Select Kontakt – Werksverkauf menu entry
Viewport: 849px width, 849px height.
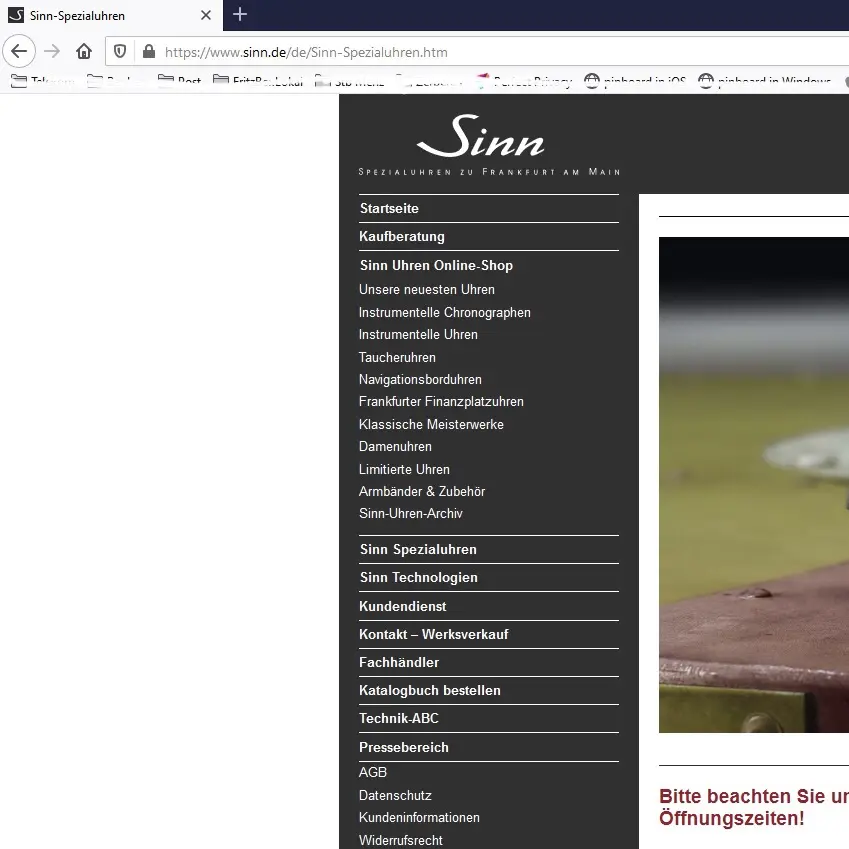click(434, 635)
